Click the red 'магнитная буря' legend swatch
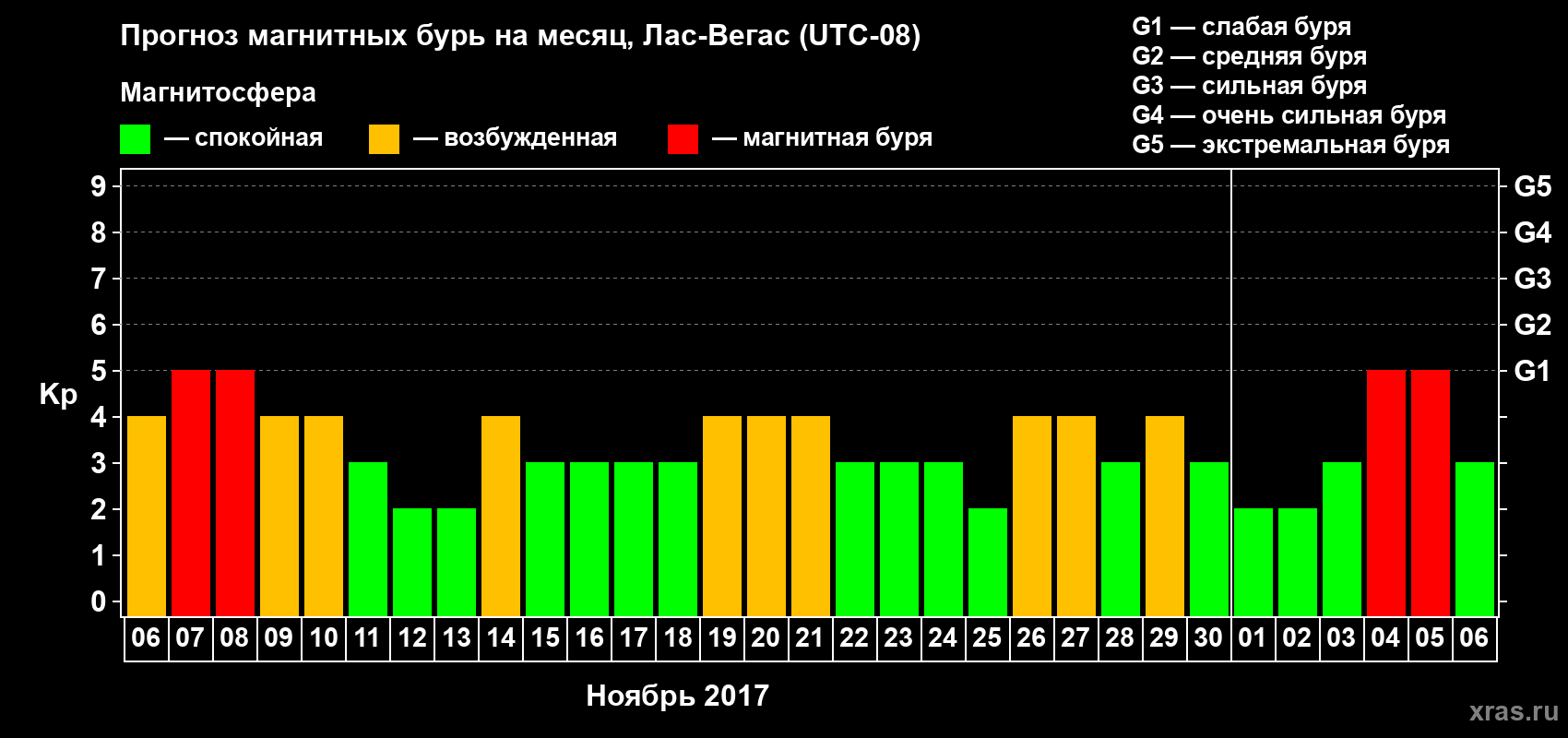This screenshot has height=738, width=1568. coord(683,139)
